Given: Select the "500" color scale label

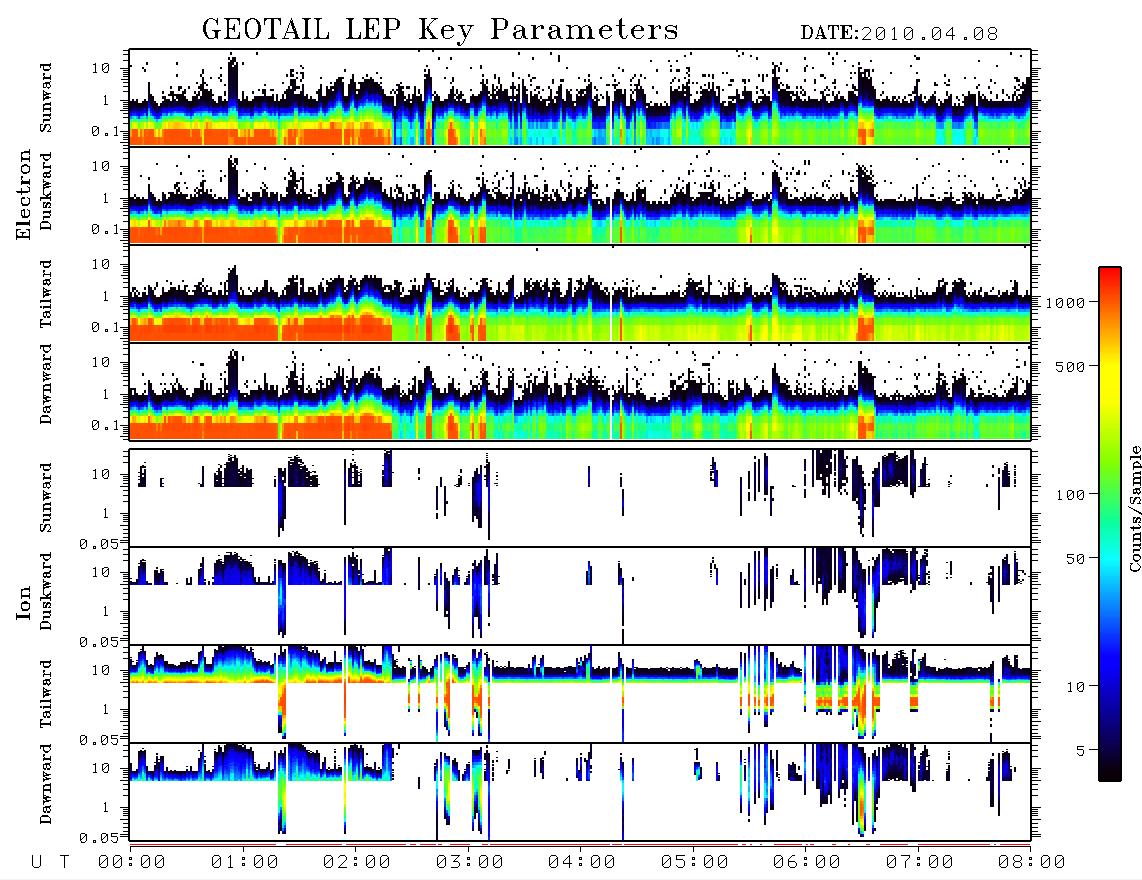Looking at the screenshot, I should coord(1070,366).
